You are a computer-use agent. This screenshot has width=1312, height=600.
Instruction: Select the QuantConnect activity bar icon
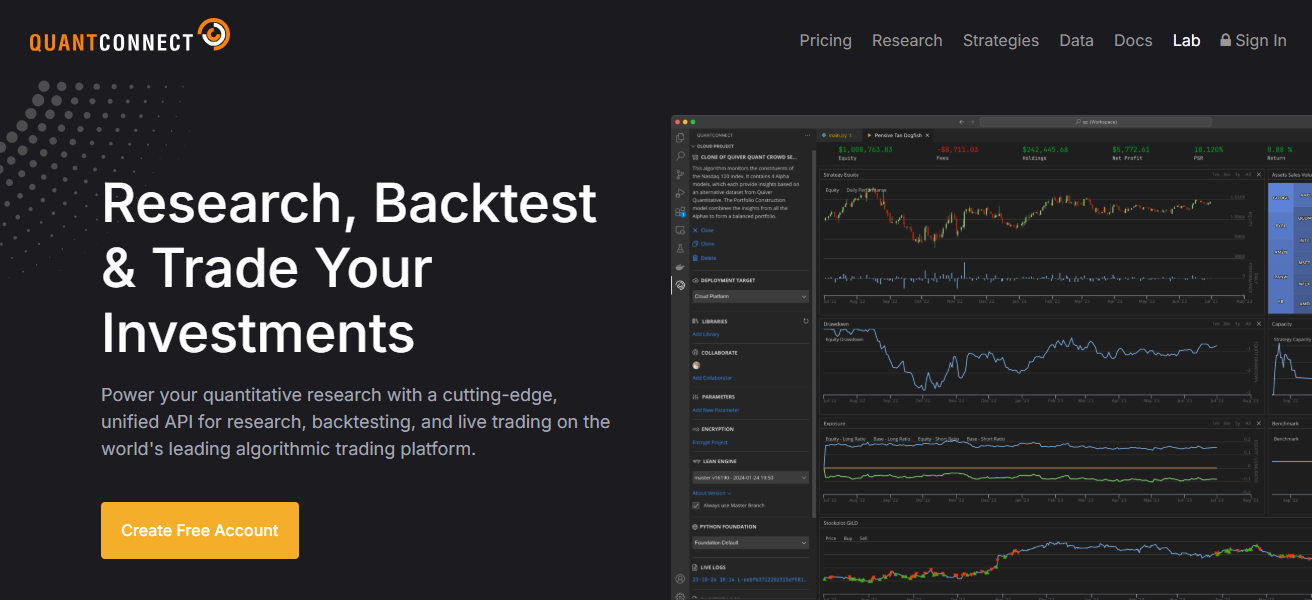coord(680,285)
